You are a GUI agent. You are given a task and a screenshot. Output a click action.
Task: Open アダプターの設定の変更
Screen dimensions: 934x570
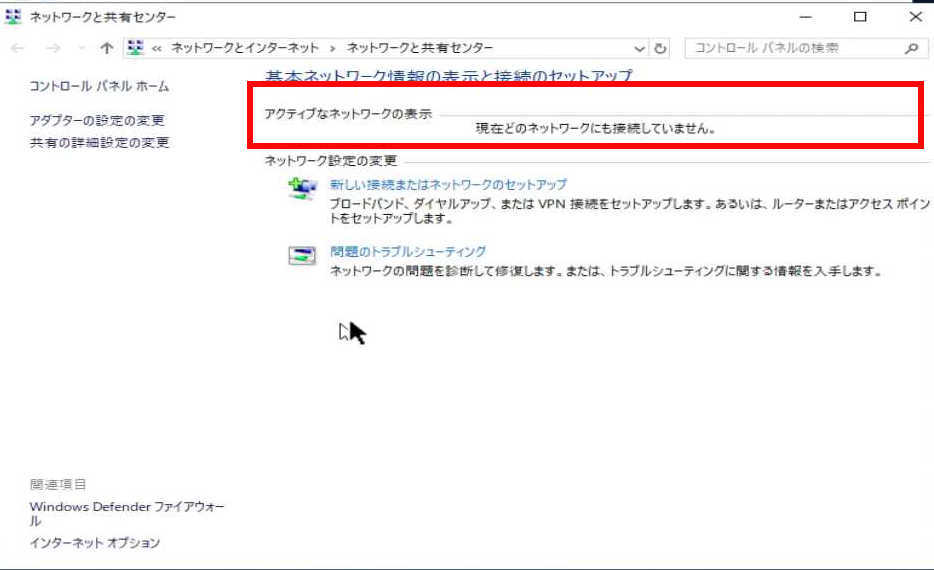pos(97,120)
